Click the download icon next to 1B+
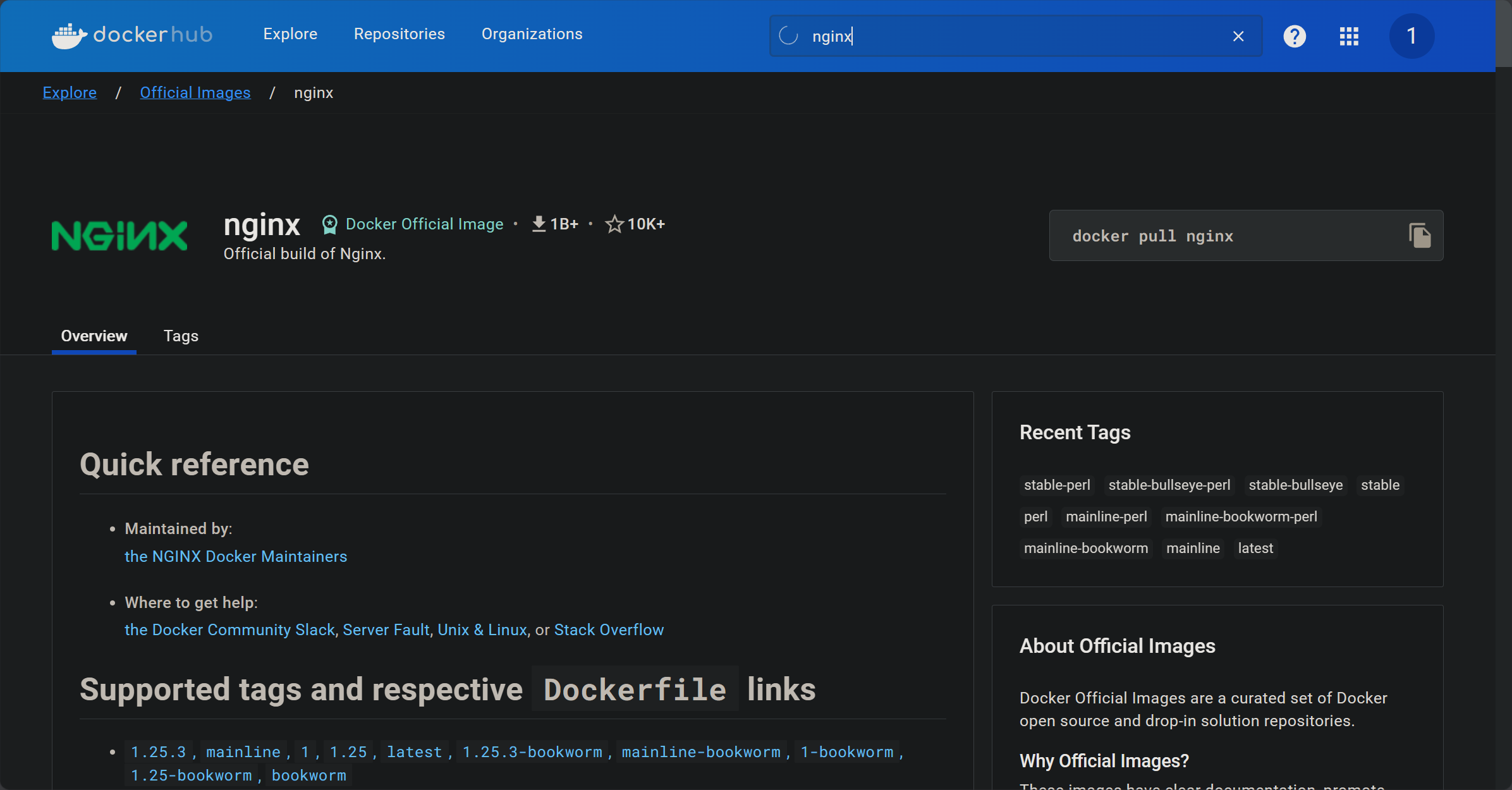 tap(539, 224)
